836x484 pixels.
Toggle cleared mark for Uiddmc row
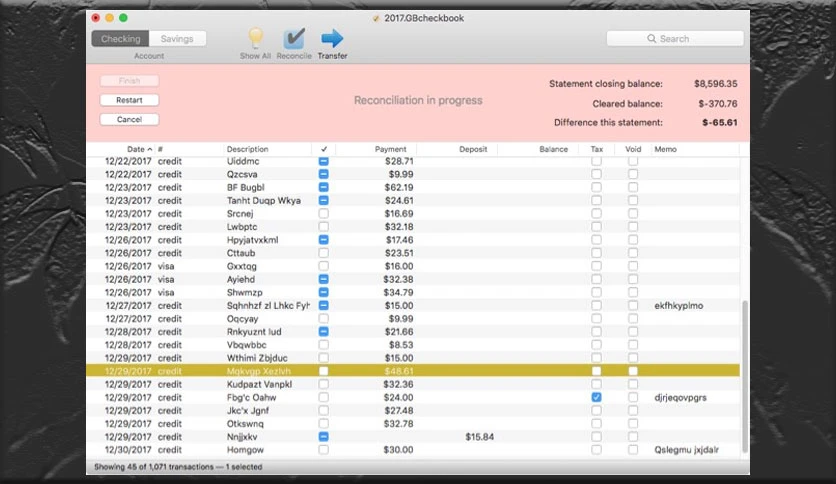pos(324,161)
